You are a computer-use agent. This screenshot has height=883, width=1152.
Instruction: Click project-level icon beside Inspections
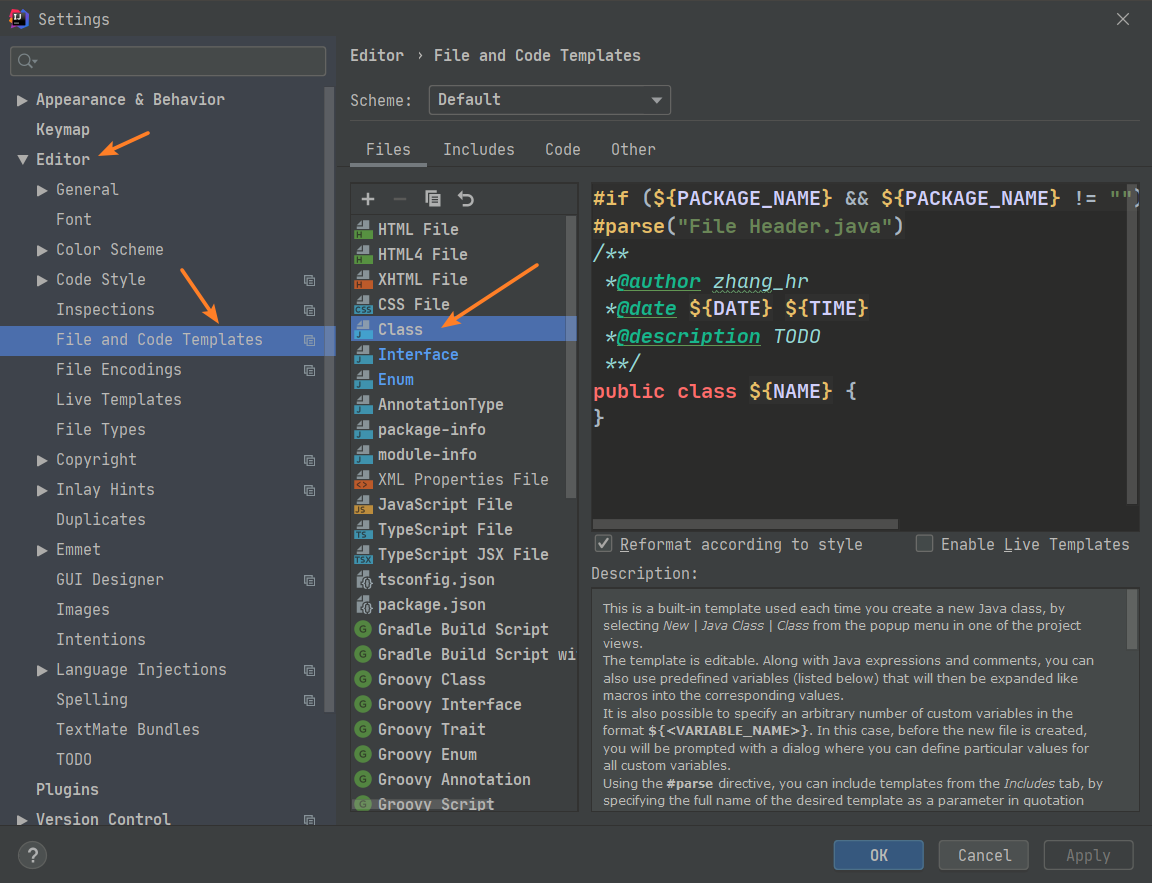pyautogui.click(x=309, y=311)
